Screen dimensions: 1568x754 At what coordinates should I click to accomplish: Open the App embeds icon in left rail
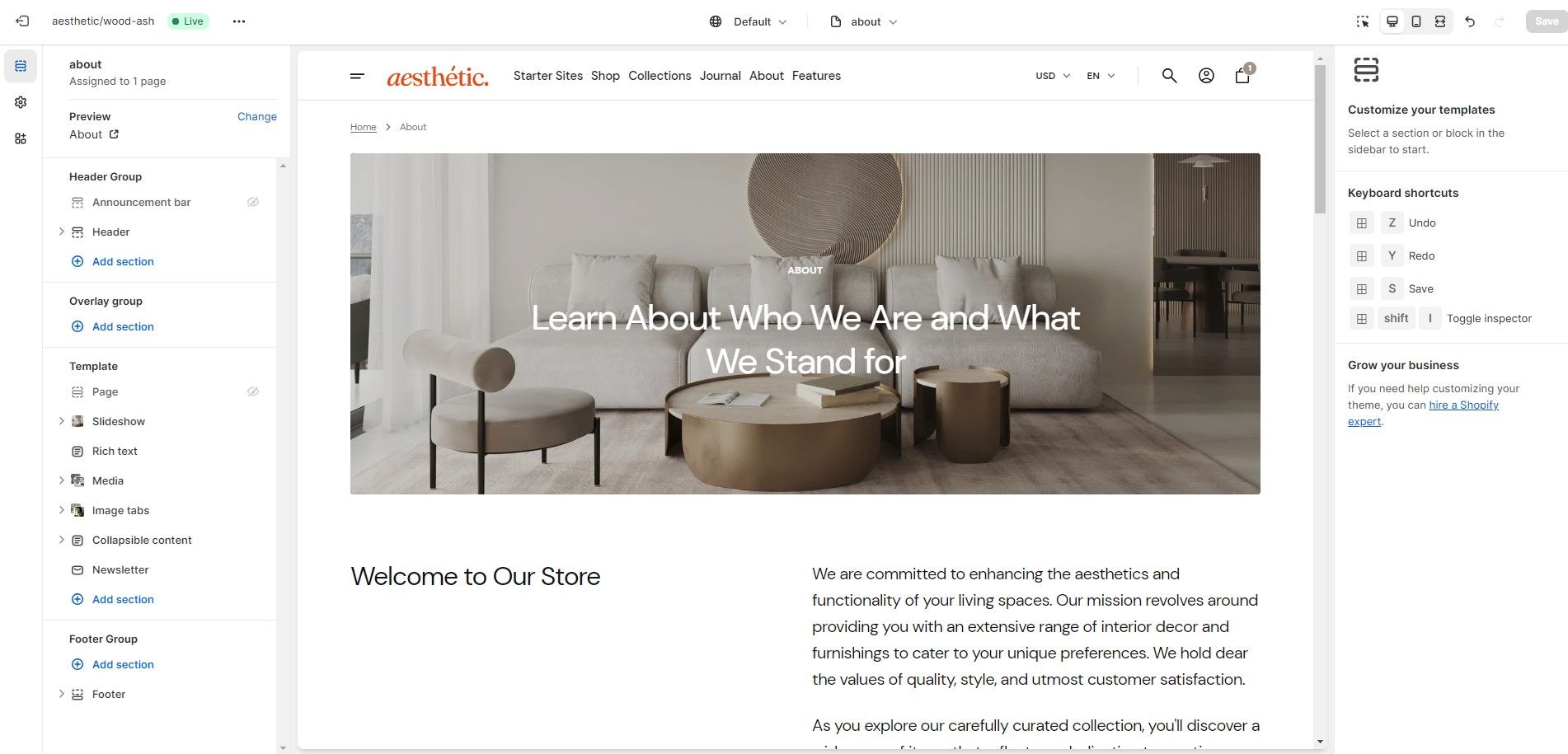[21, 138]
